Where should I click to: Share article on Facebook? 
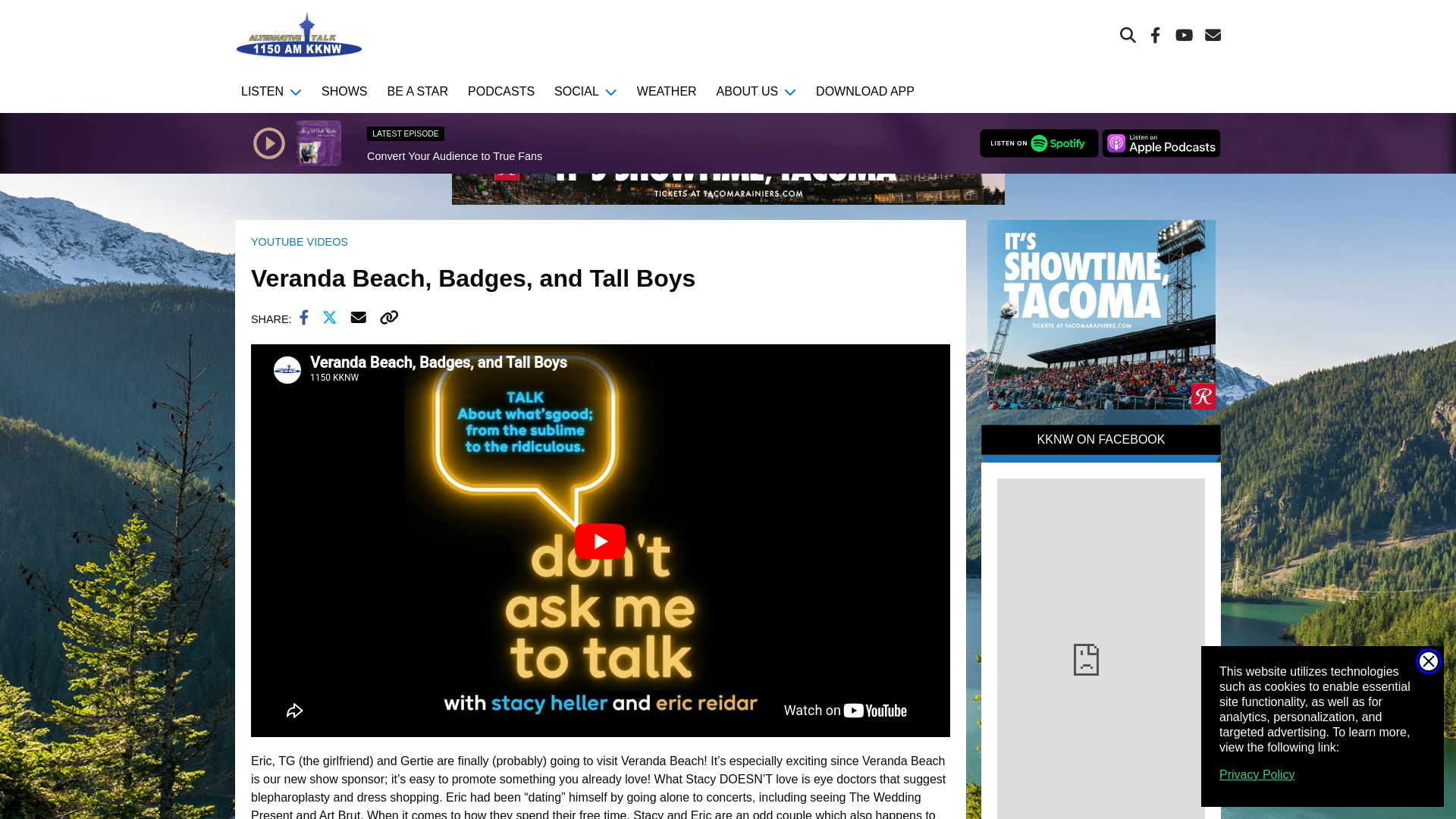304,318
